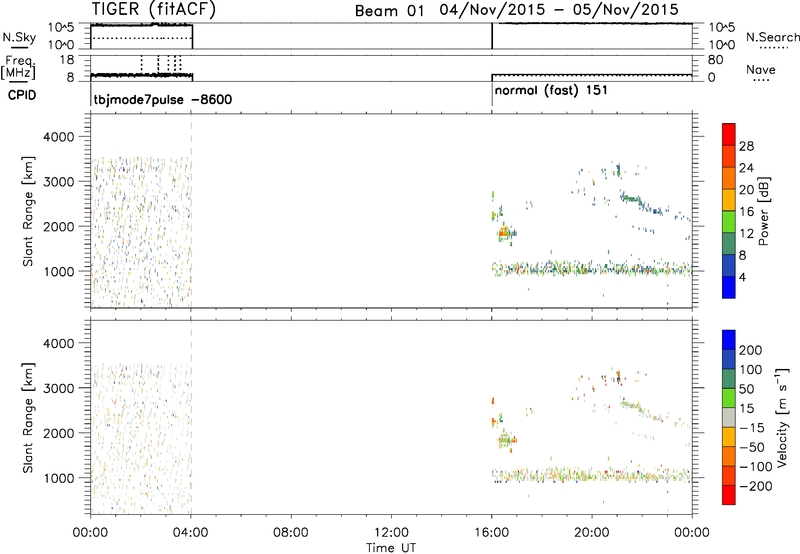Click the -100 label on velocity colorbar
Screen dimensions: 800x554
tap(755, 467)
